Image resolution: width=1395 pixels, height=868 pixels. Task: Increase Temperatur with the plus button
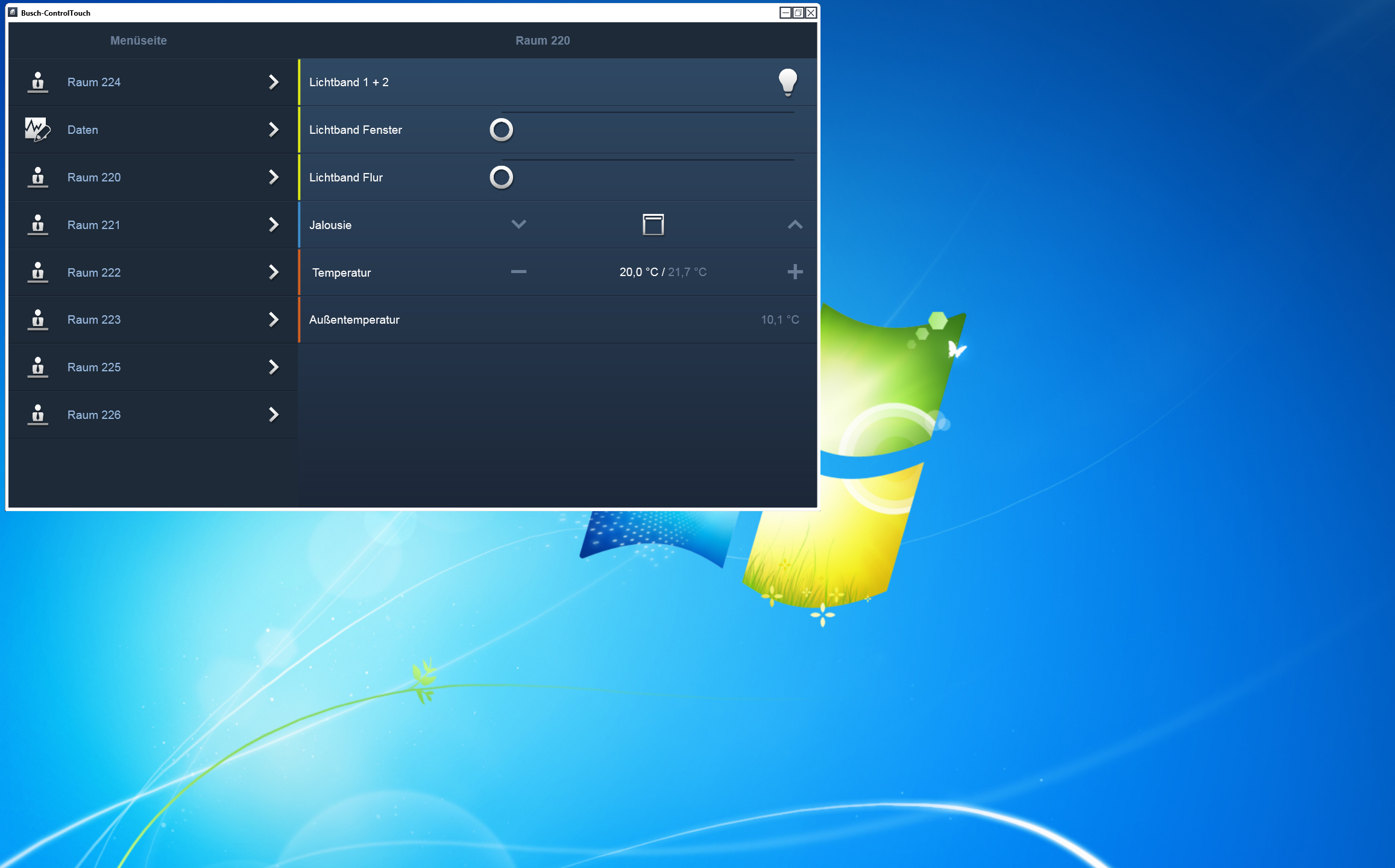point(795,272)
